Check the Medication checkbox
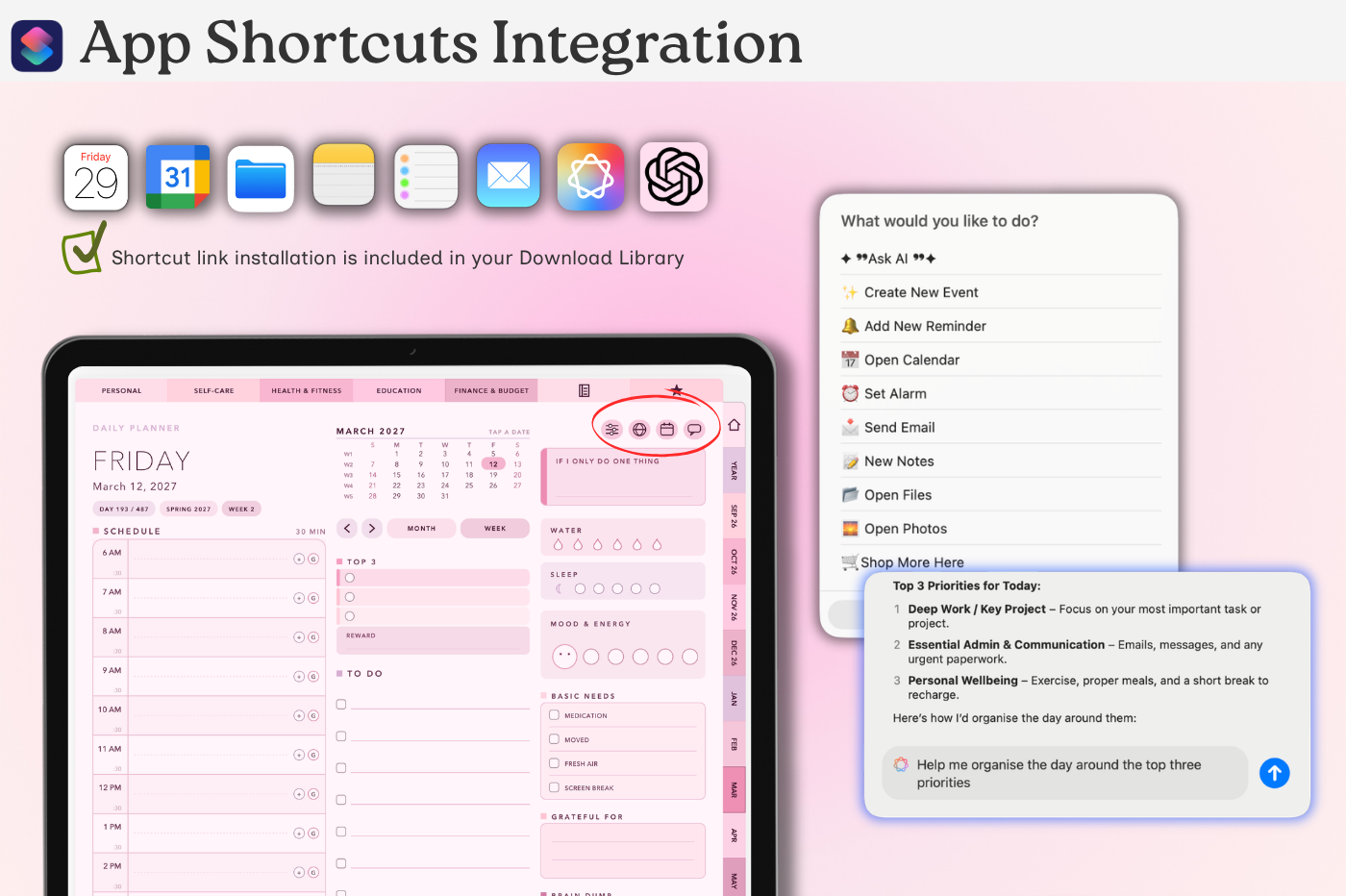This screenshot has width=1346, height=896. point(555,715)
